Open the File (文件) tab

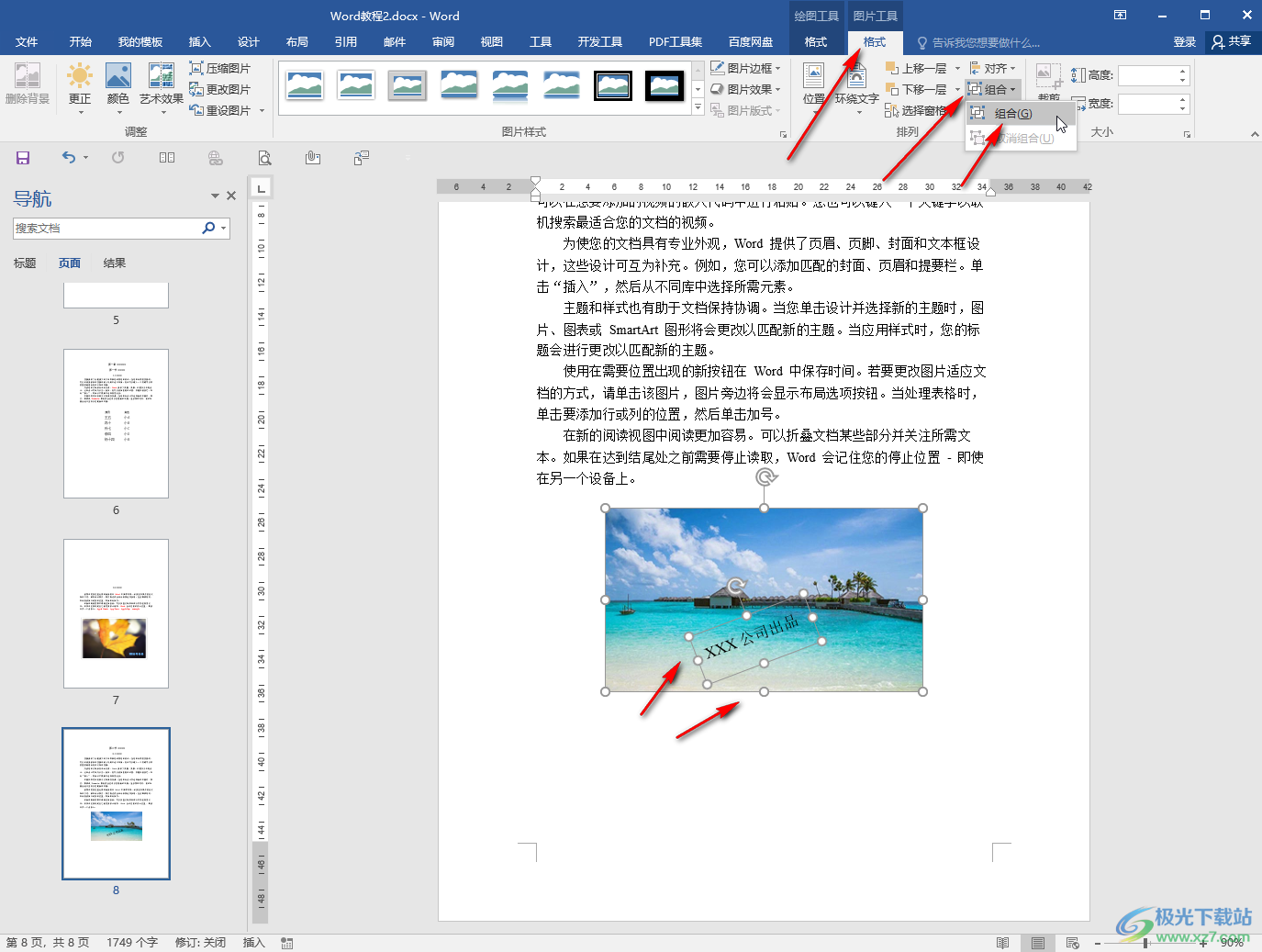point(27,42)
